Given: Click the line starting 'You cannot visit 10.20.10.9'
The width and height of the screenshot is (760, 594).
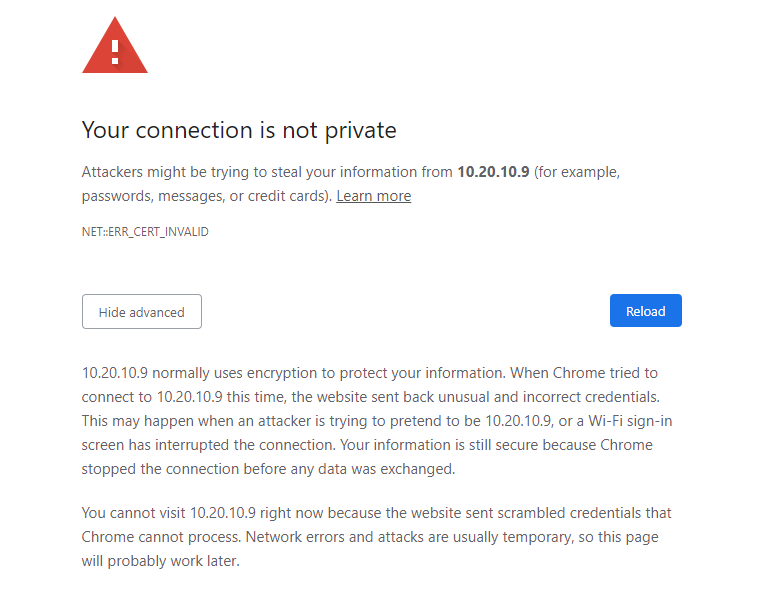Looking at the screenshot, I should click(x=376, y=513).
